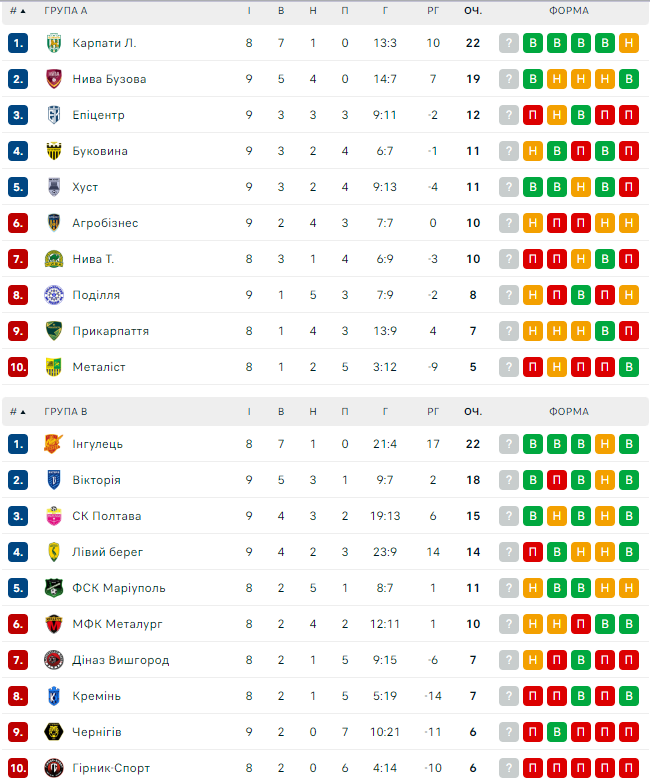Click the Карпати Л. team crest icon
This screenshot has height=784, width=650.
(x=54, y=43)
